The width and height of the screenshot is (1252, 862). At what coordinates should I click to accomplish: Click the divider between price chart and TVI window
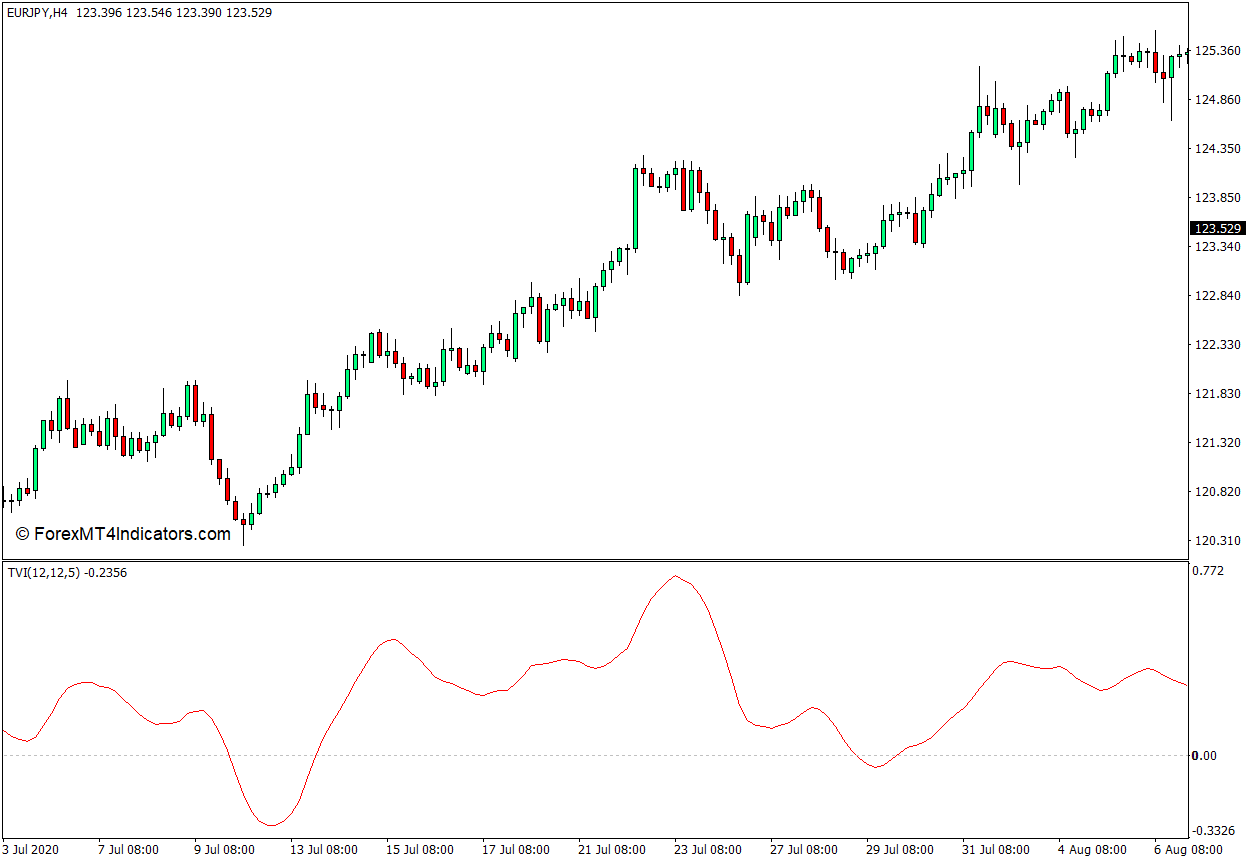pyautogui.click(x=595, y=560)
